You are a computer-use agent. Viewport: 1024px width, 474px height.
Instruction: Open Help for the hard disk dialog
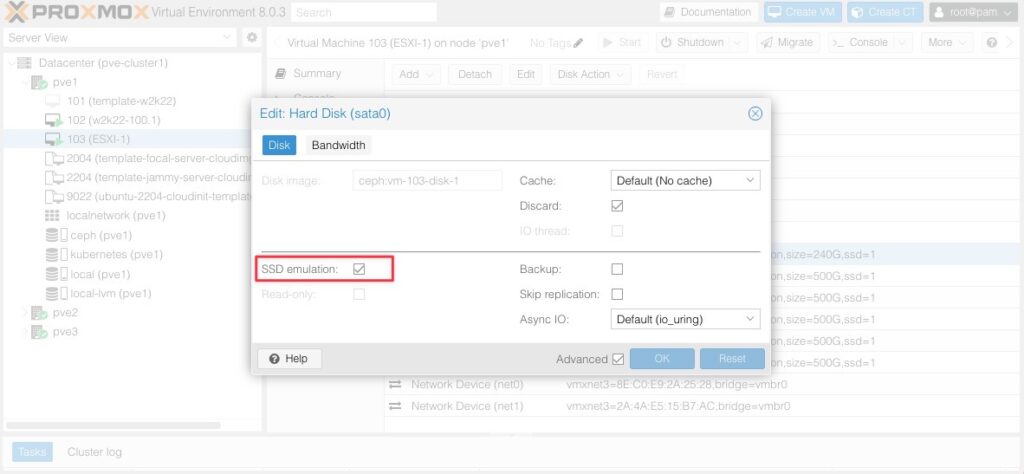pos(289,358)
